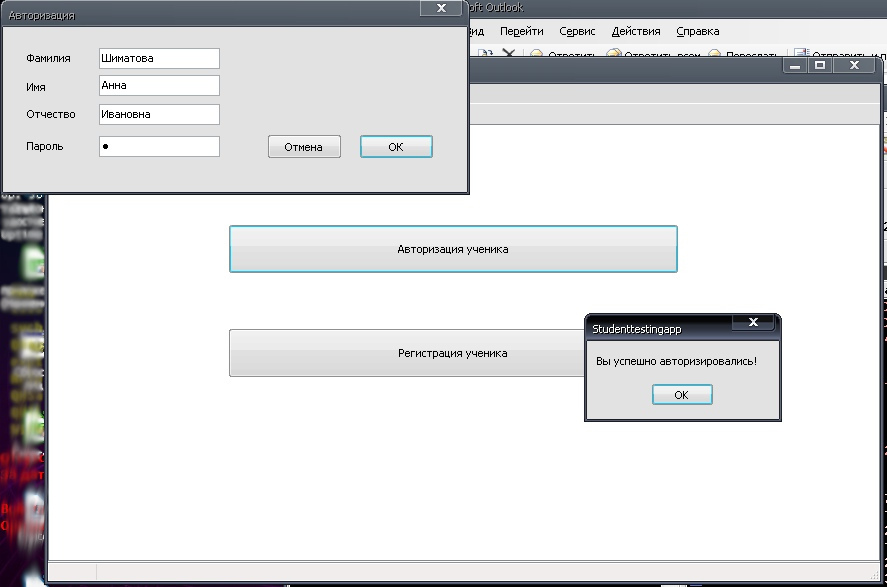The height and width of the screenshot is (587, 887).
Task: Click the Ответить (Reply) toolbar icon
Action: 537,55
